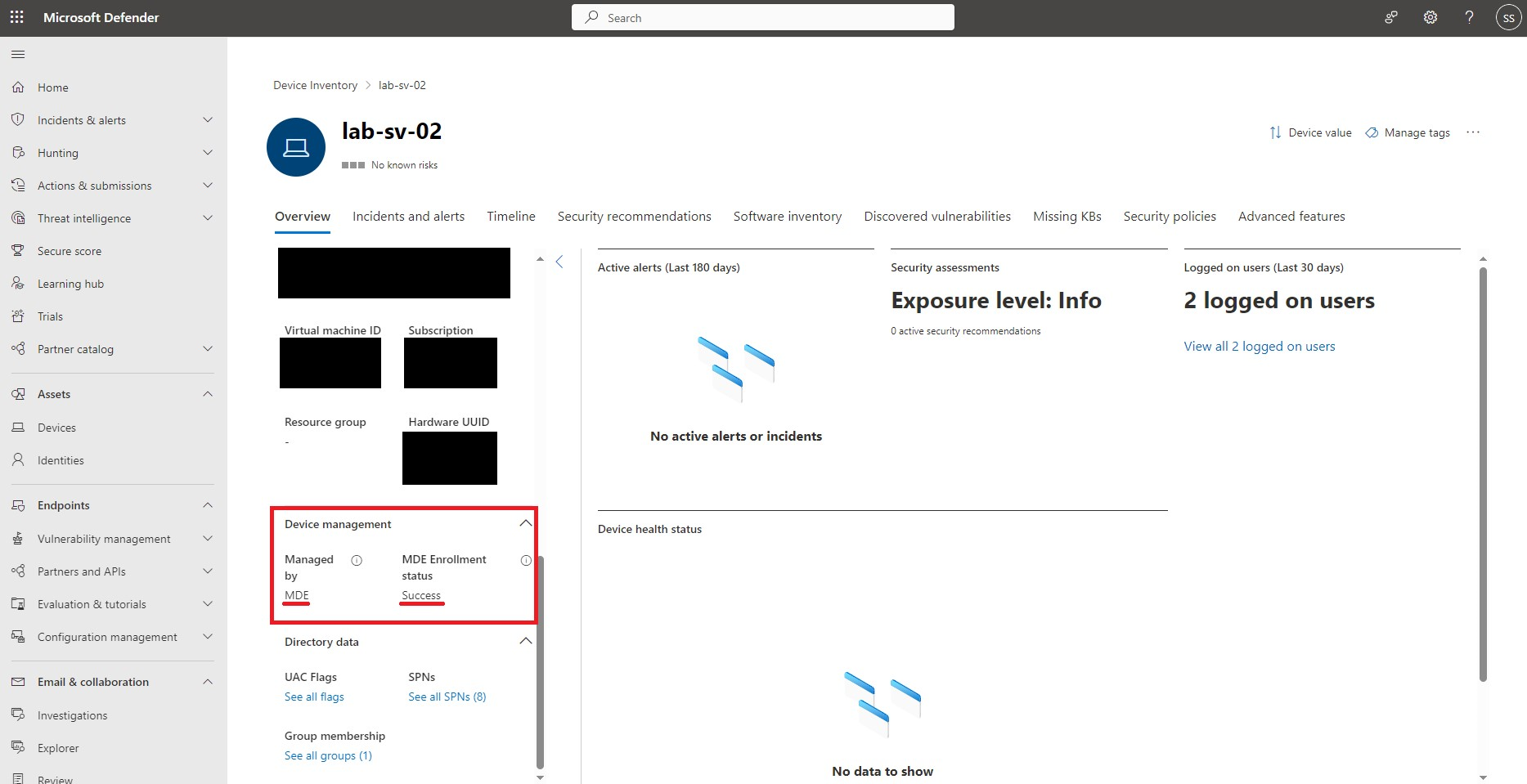Viewport: 1527px width, 784px height.
Task: Click the Secure score trophy icon
Action: coord(18,251)
